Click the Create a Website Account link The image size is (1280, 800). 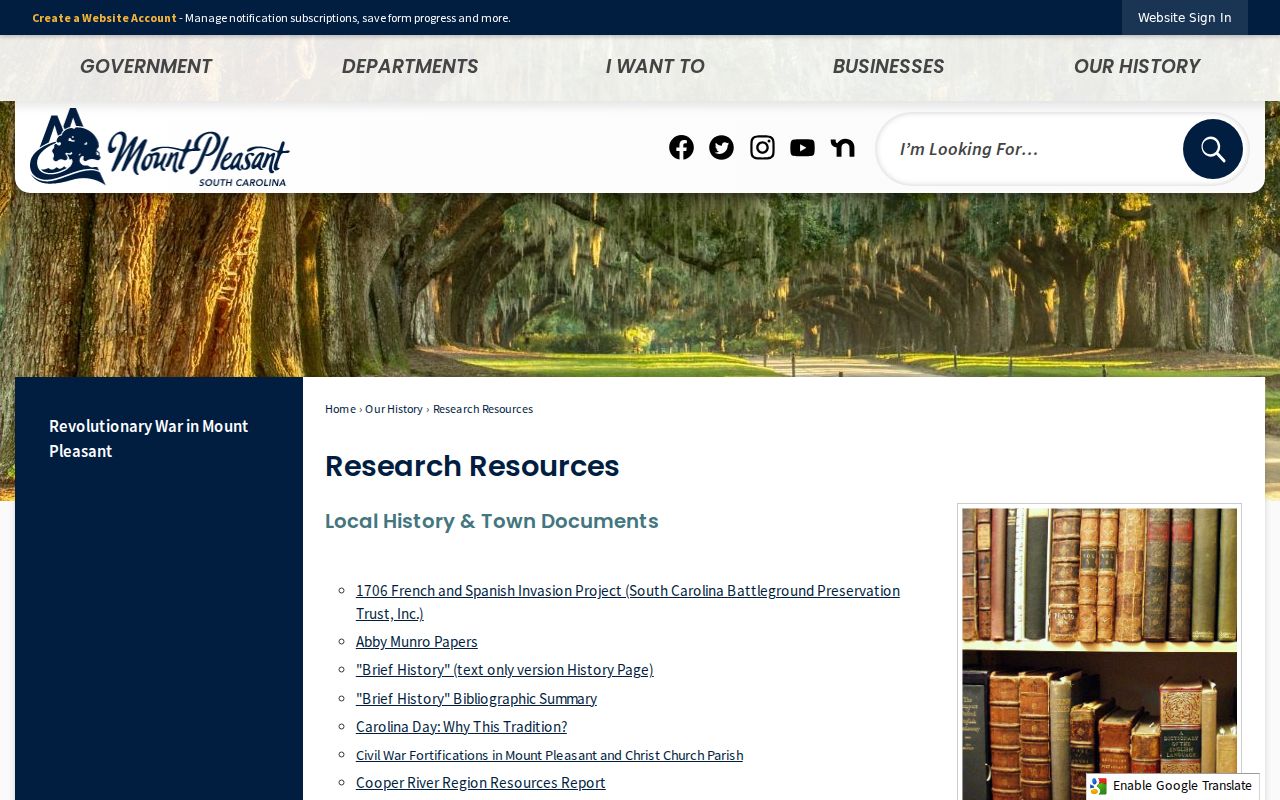[x=104, y=18]
